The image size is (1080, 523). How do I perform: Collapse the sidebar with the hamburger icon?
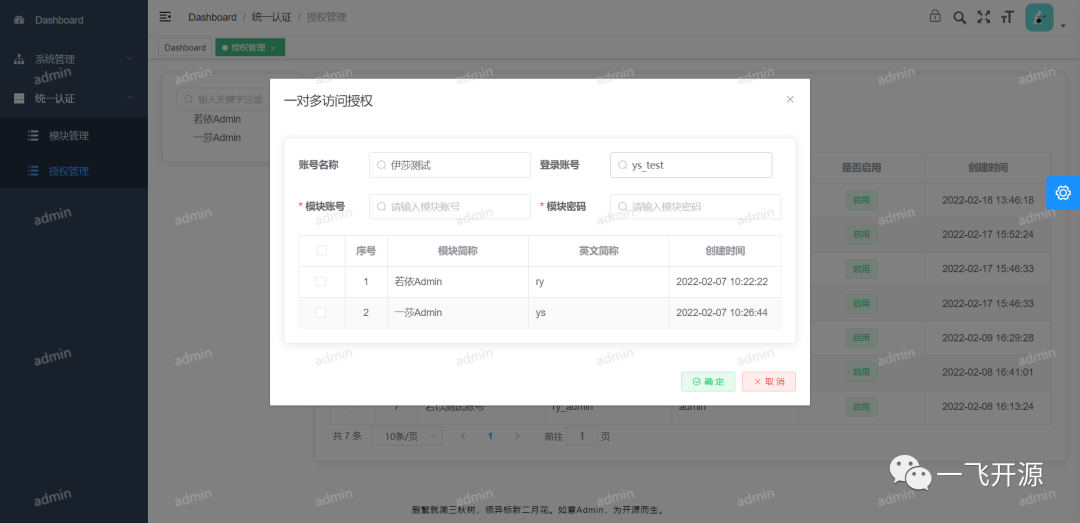(x=165, y=17)
